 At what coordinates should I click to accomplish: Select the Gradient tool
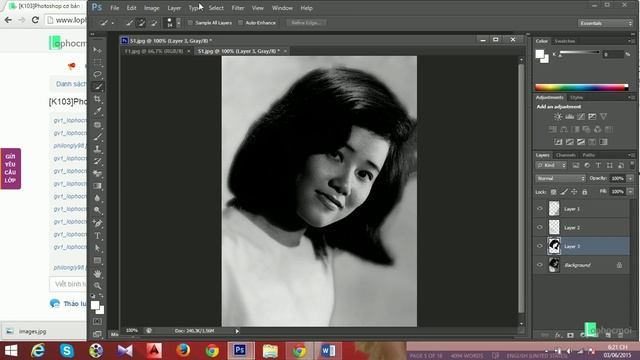[x=97, y=186]
